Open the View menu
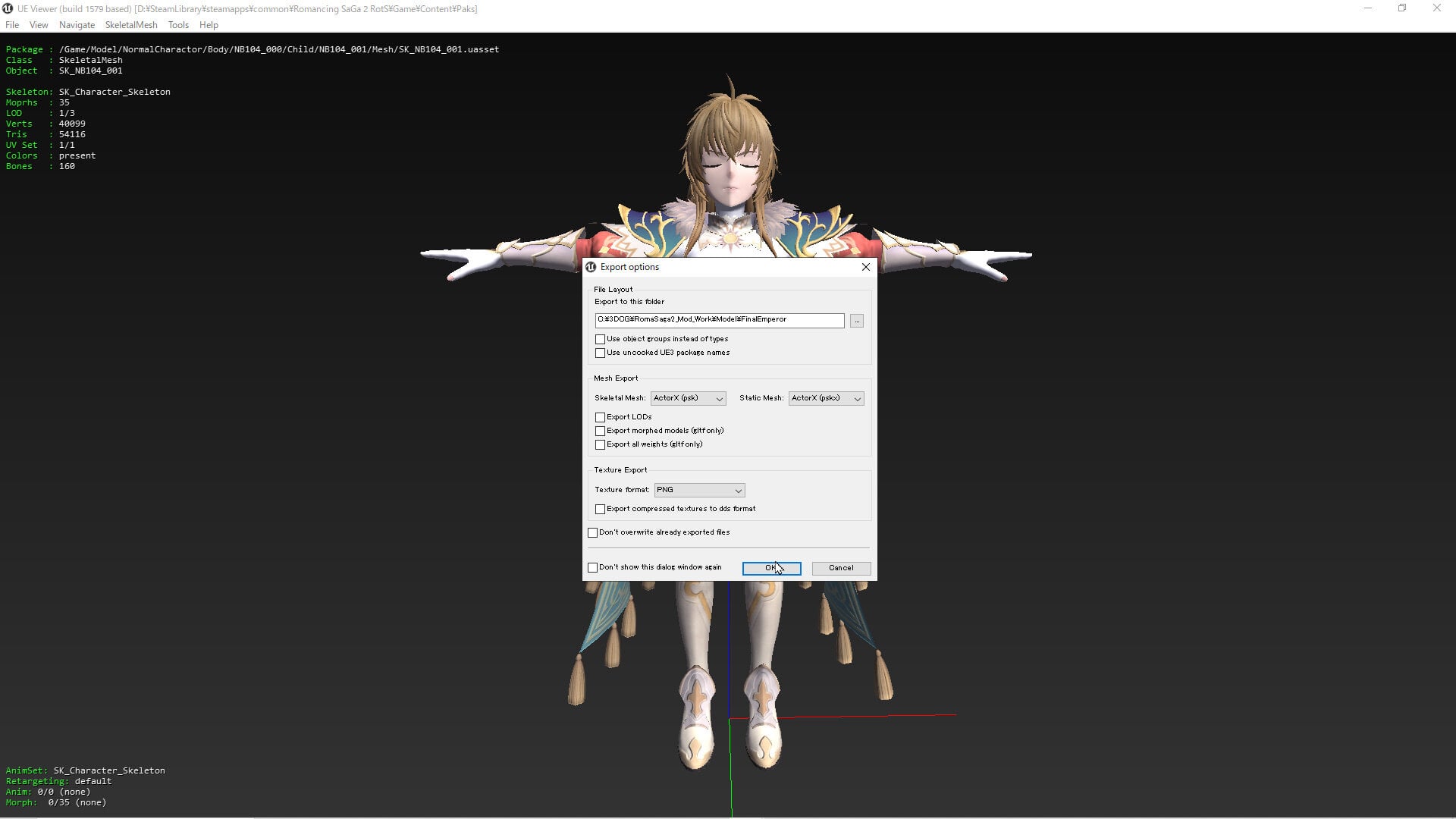The width and height of the screenshot is (1456, 819). pos(39,25)
